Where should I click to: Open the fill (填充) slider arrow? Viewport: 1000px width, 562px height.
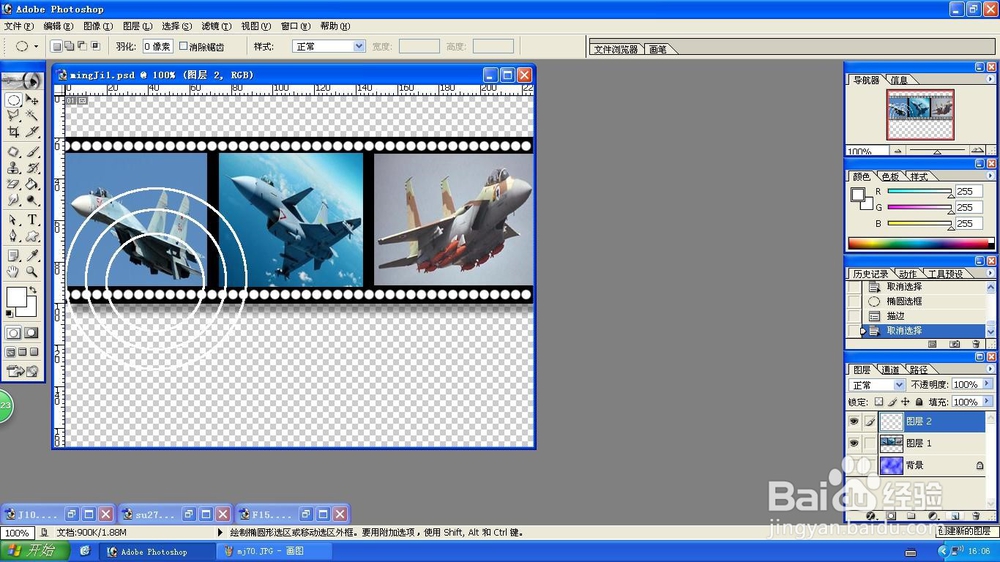click(987, 401)
